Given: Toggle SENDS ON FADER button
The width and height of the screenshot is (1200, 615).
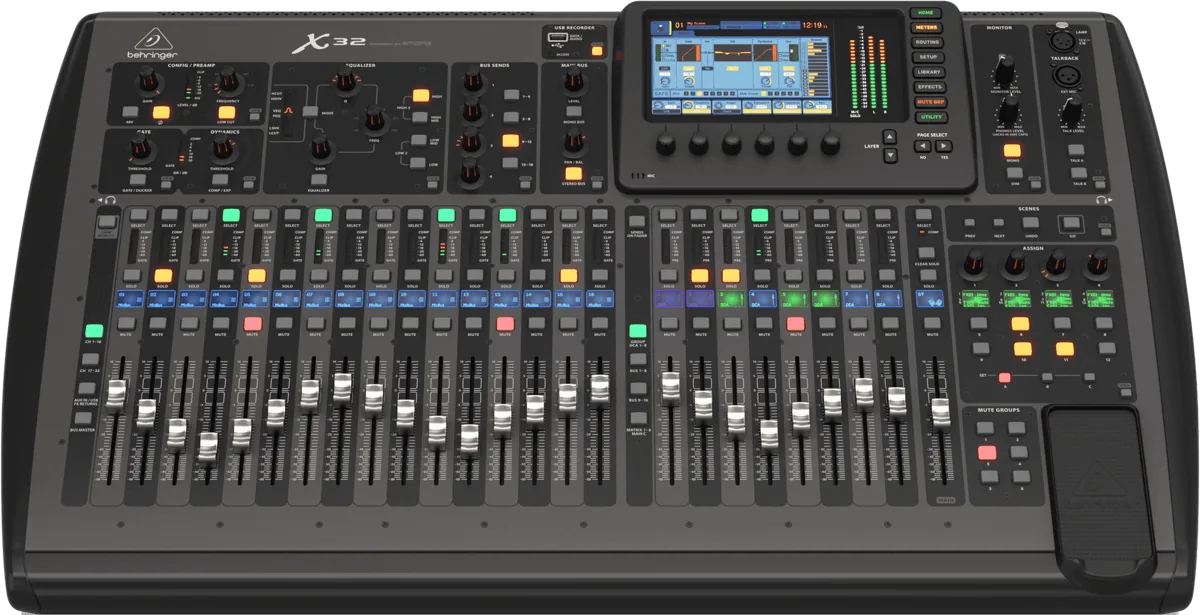Looking at the screenshot, I should click(x=637, y=220).
